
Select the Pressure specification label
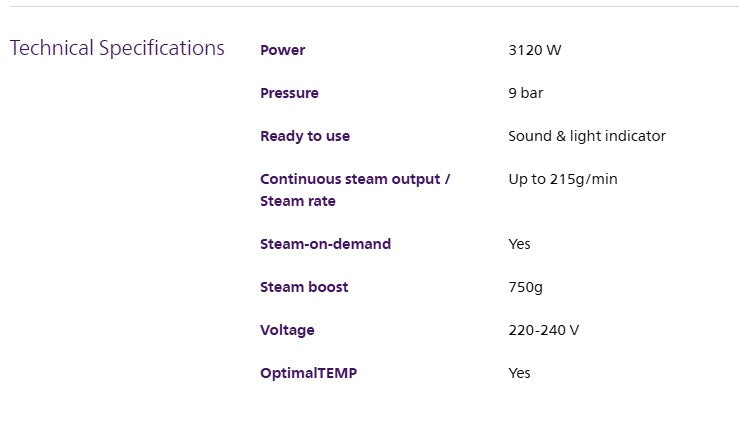[x=289, y=93]
